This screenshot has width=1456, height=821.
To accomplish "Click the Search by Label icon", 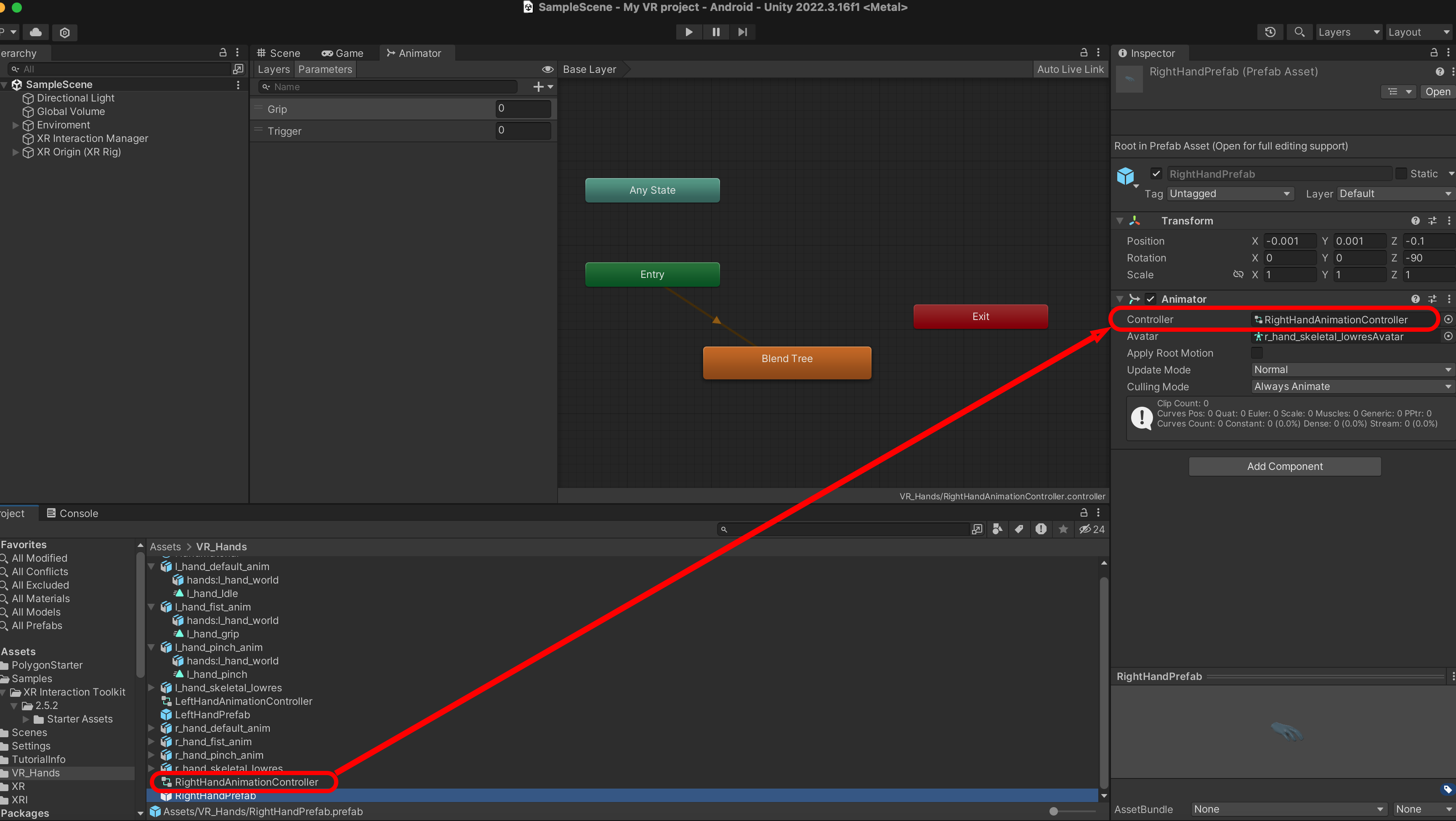I will (1019, 529).
